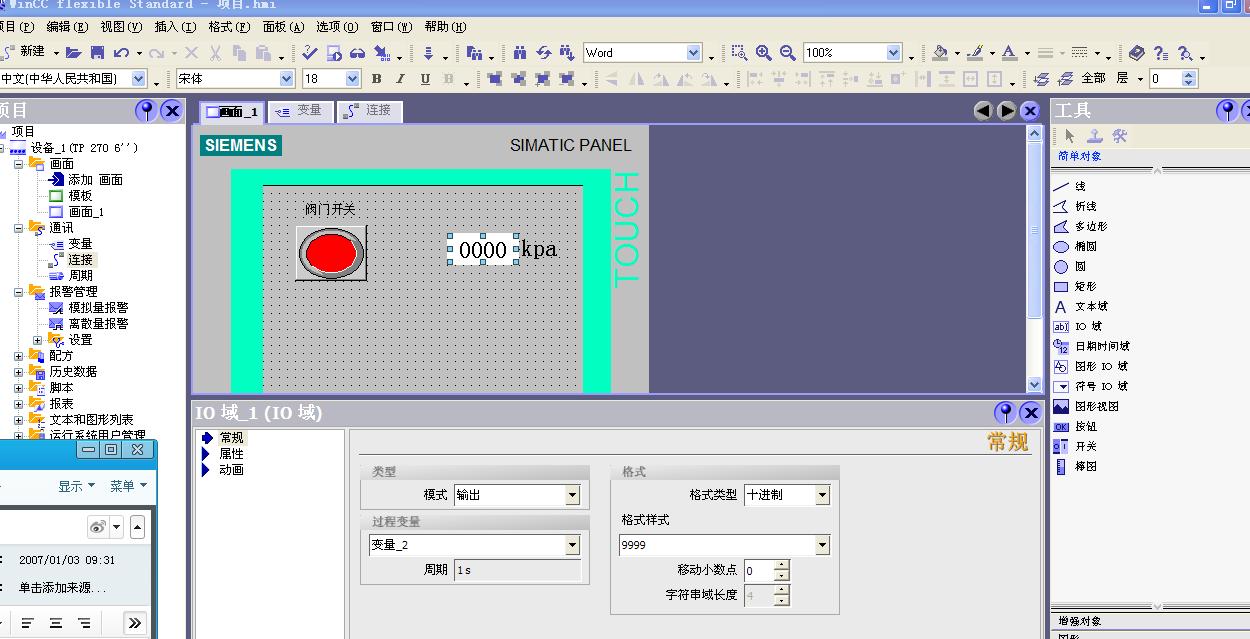Save the project using the floppy disk icon
Viewport: 1250px width, 639px height.
click(97, 52)
